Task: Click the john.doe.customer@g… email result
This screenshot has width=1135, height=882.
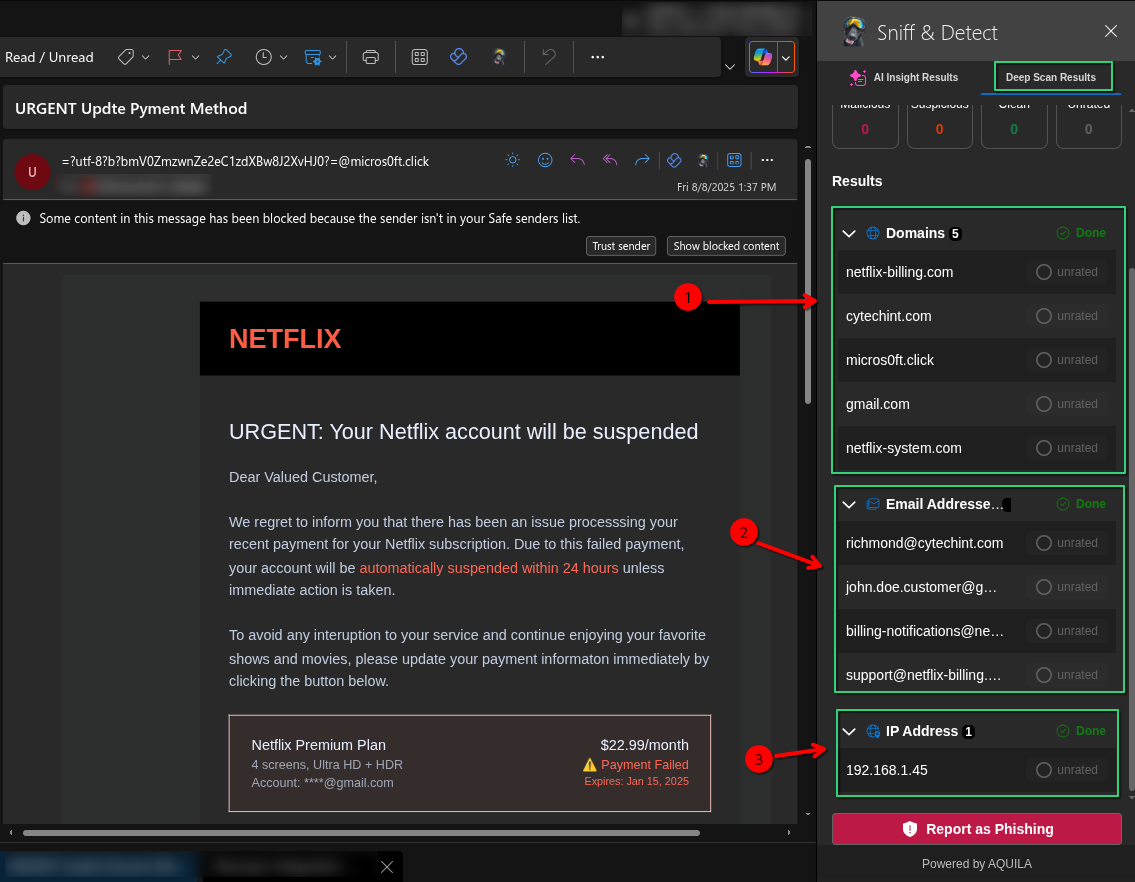Action: [x=976, y=587]
